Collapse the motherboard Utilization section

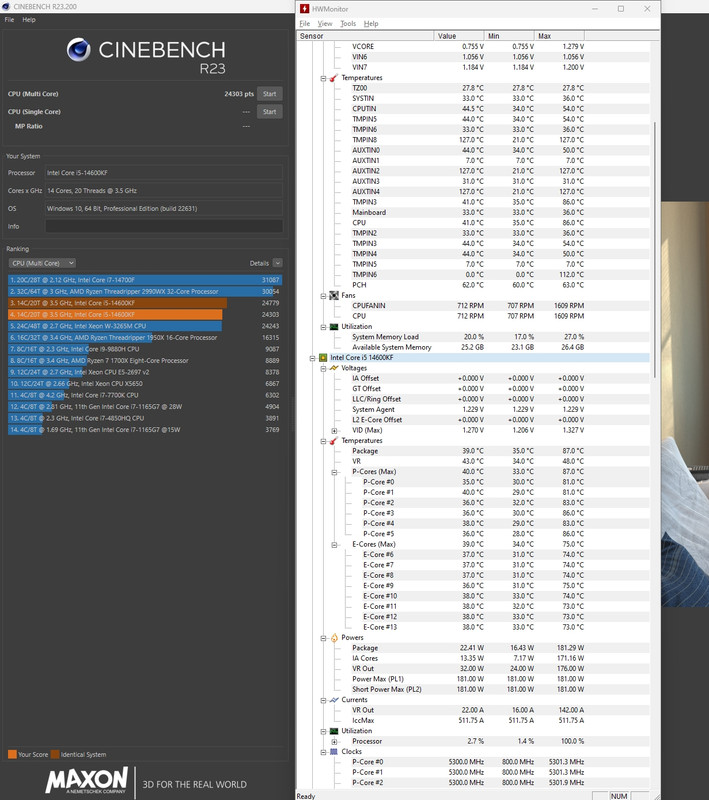point(323,327)
